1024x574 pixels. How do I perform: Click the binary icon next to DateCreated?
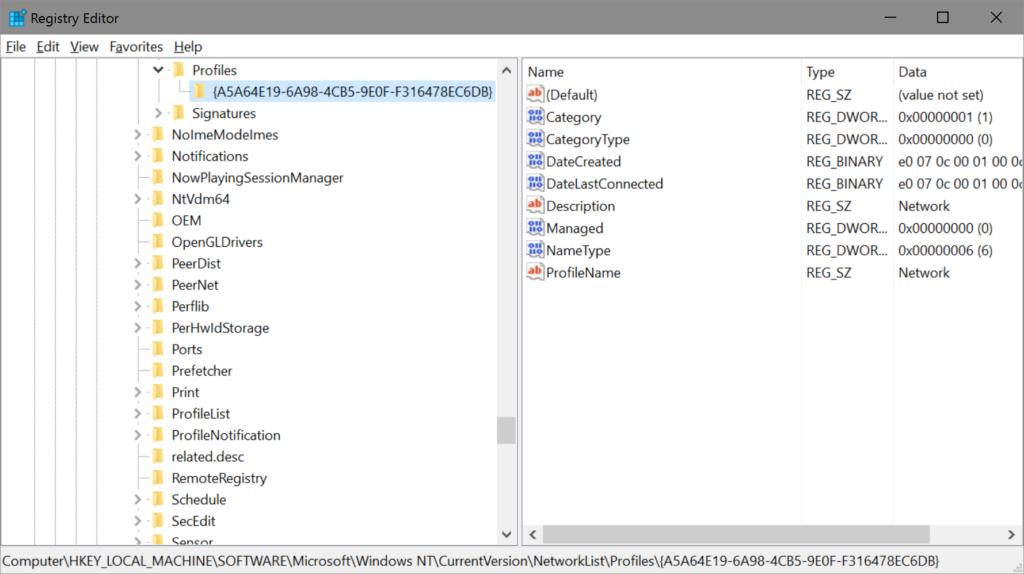pyautogui.click(x=535, y=162)
